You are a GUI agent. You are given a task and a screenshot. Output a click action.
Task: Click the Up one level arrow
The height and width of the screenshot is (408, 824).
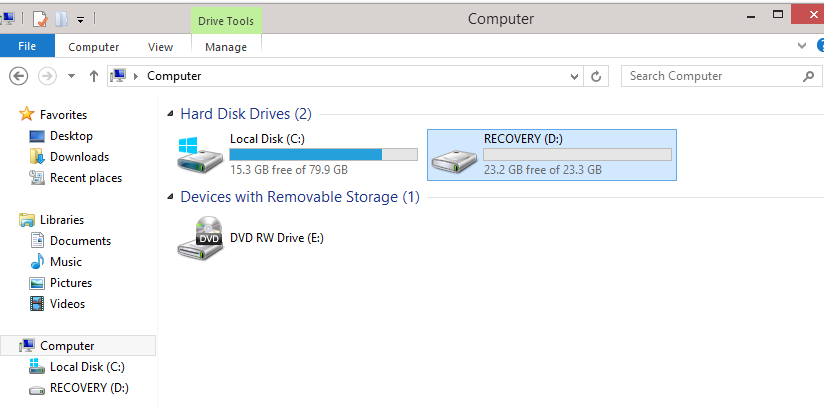coord(94,76)
